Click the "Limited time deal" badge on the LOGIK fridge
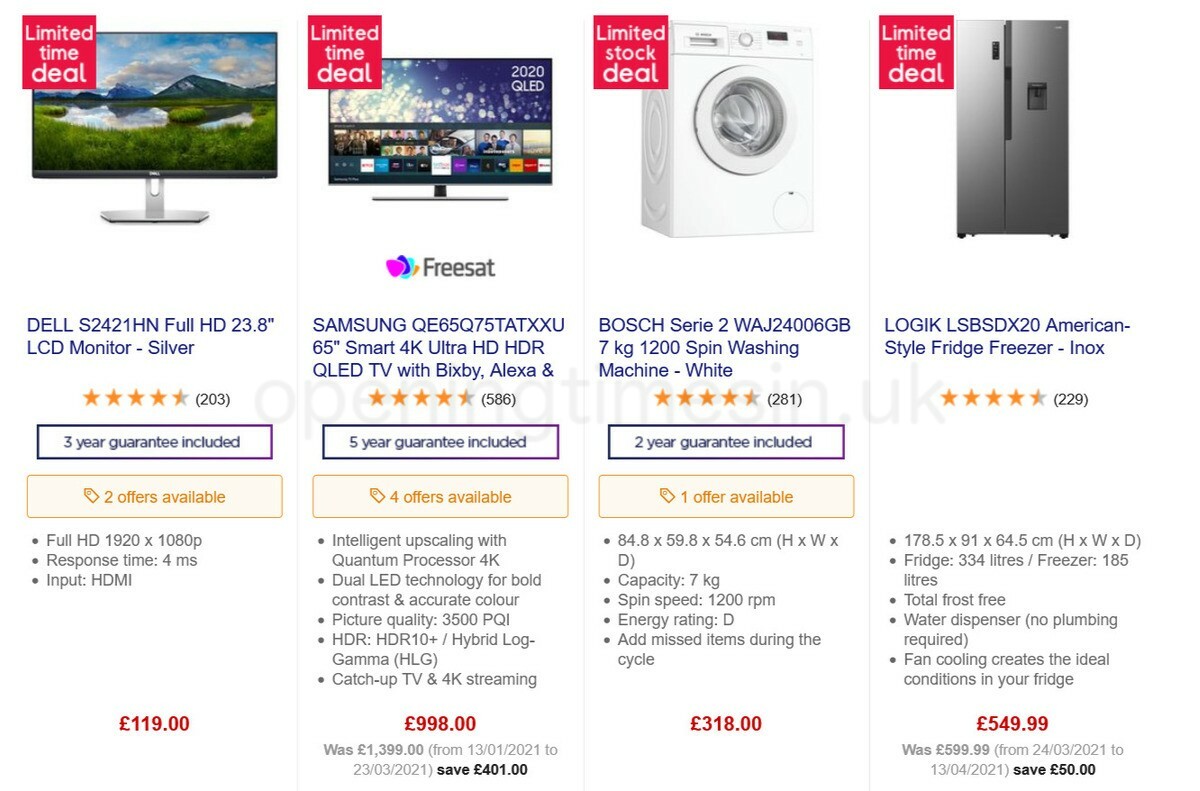The height and width of the screenshot is (791, 1200). [x=915, y=54]
